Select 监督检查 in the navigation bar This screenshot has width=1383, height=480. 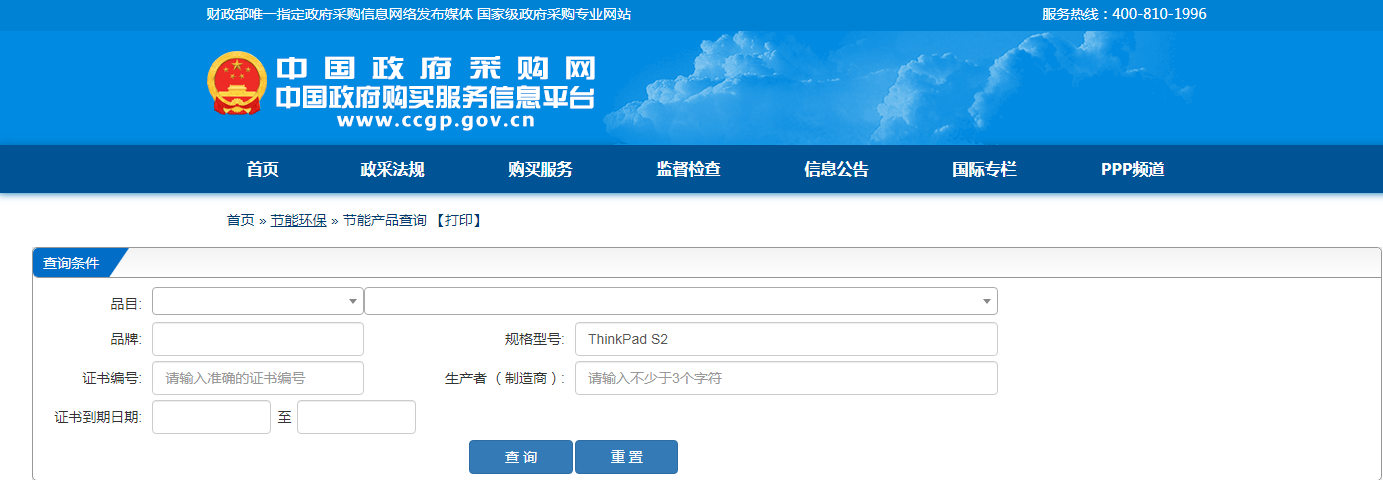688,169
